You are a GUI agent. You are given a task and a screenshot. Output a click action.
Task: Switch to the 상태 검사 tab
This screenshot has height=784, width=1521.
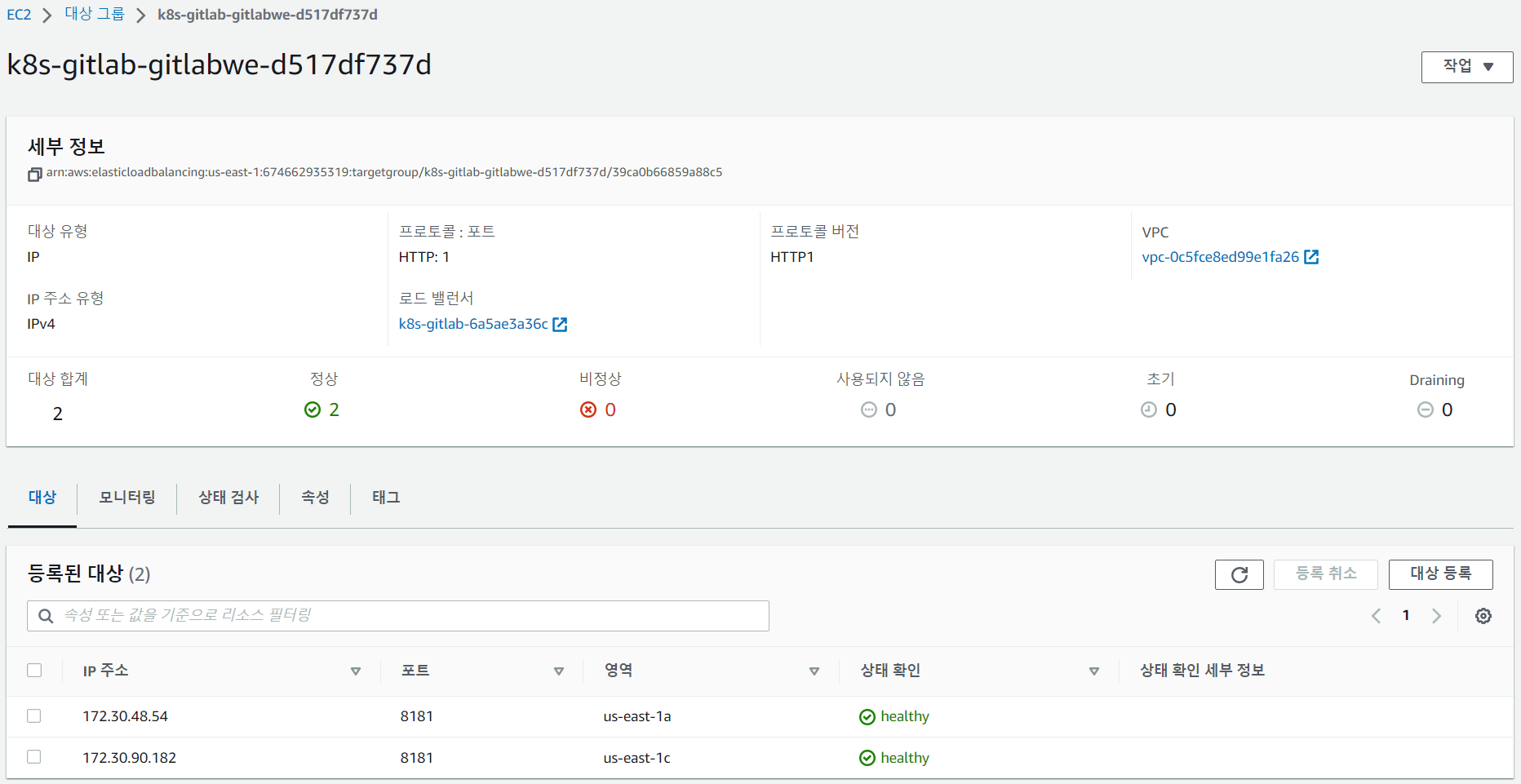228,498
